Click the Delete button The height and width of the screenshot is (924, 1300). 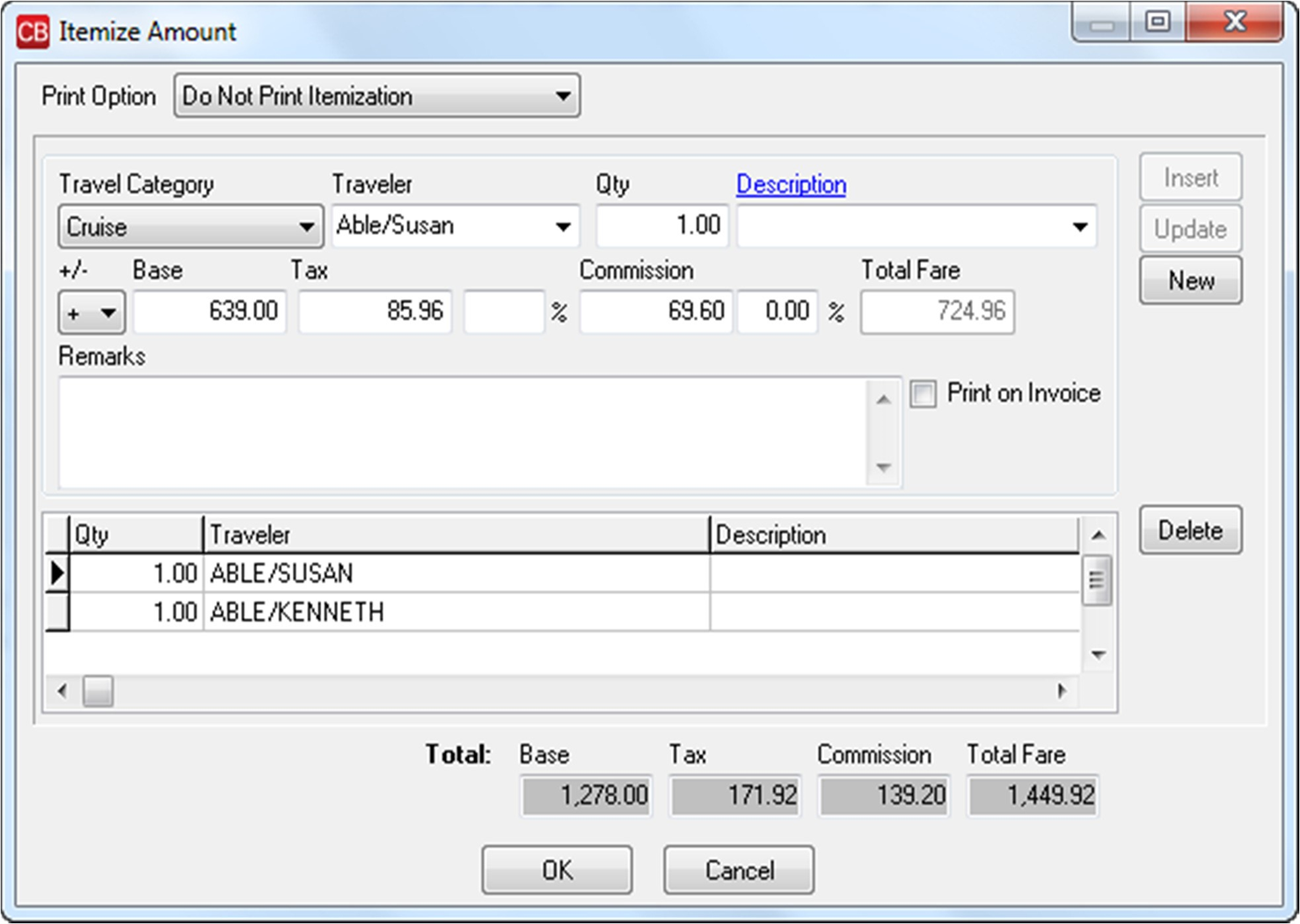pos(1191,530)
